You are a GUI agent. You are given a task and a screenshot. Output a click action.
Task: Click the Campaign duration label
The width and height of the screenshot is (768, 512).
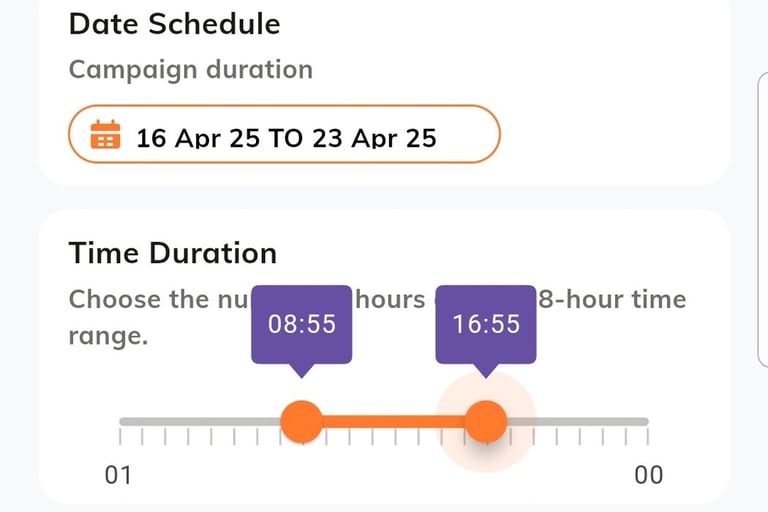(190, 70)
